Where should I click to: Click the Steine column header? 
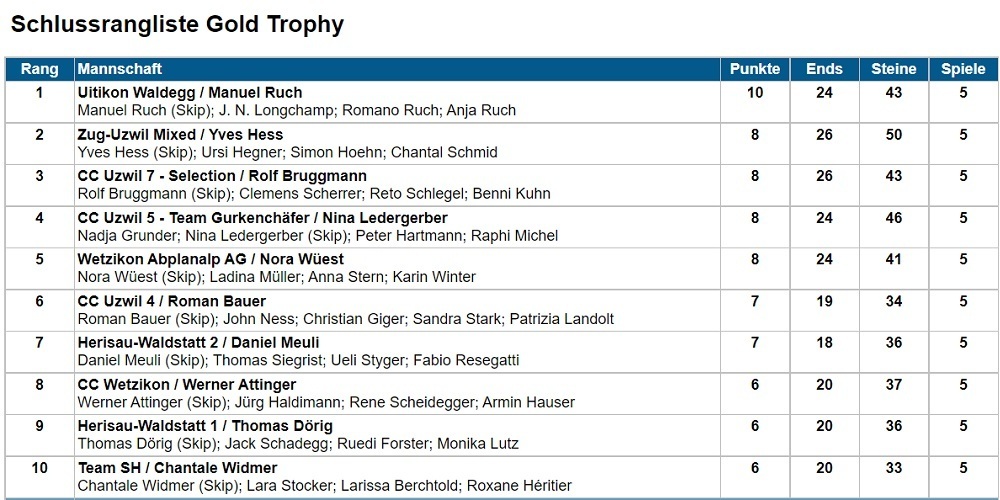pyautogui.click(x=893, y=69)
